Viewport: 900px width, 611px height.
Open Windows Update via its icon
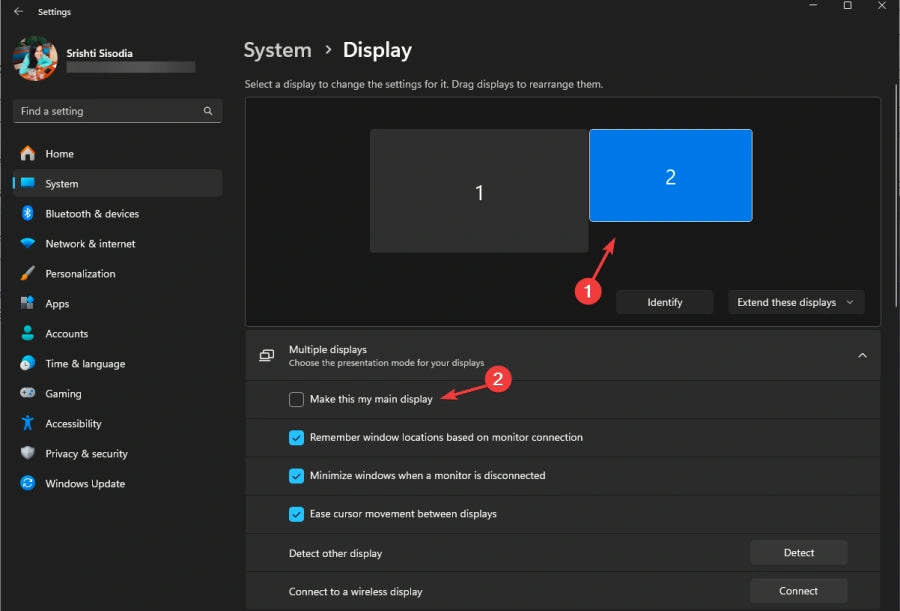[x=27, y=484]
